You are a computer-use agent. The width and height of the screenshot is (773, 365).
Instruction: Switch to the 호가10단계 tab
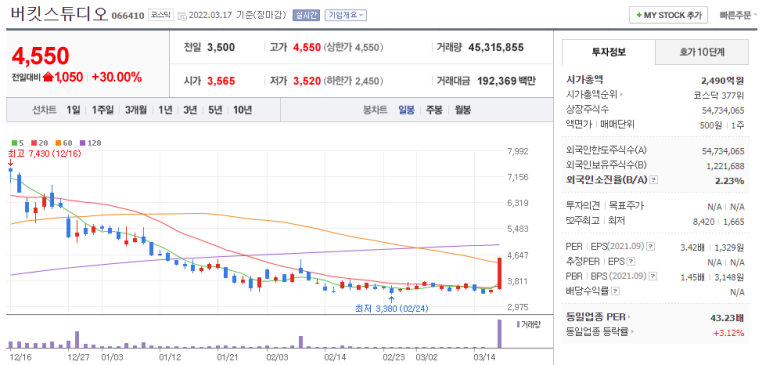(702, 52)
